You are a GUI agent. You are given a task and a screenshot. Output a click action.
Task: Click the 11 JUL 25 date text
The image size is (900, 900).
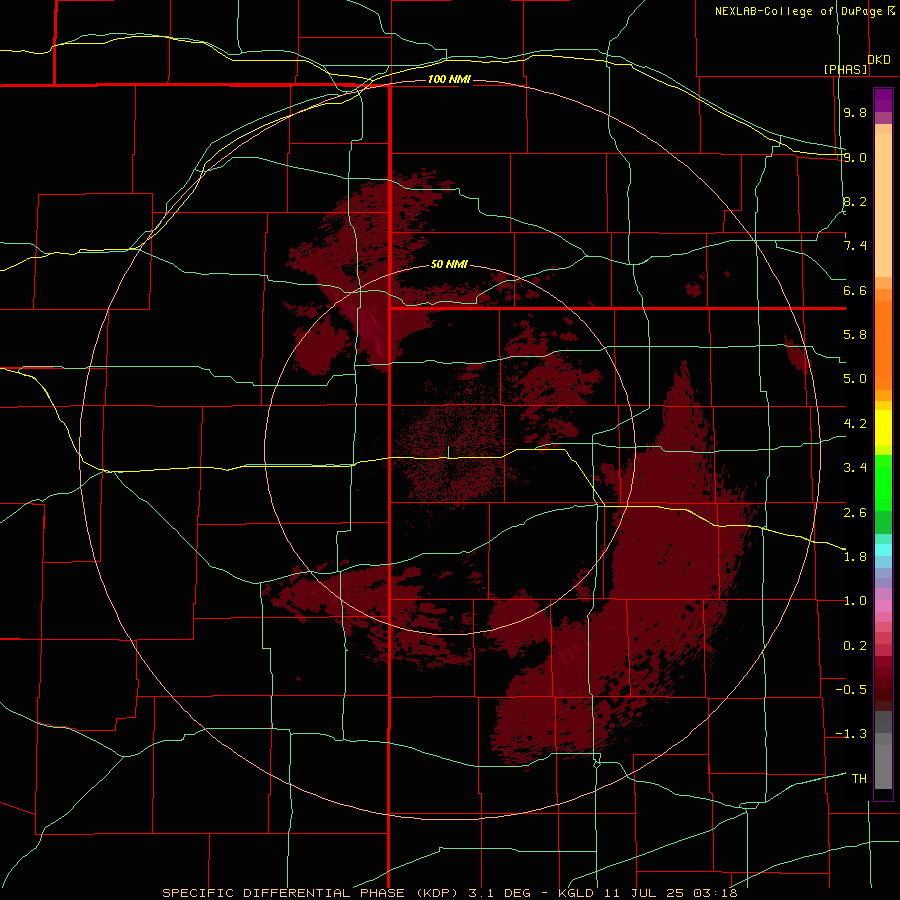[644, 893]
